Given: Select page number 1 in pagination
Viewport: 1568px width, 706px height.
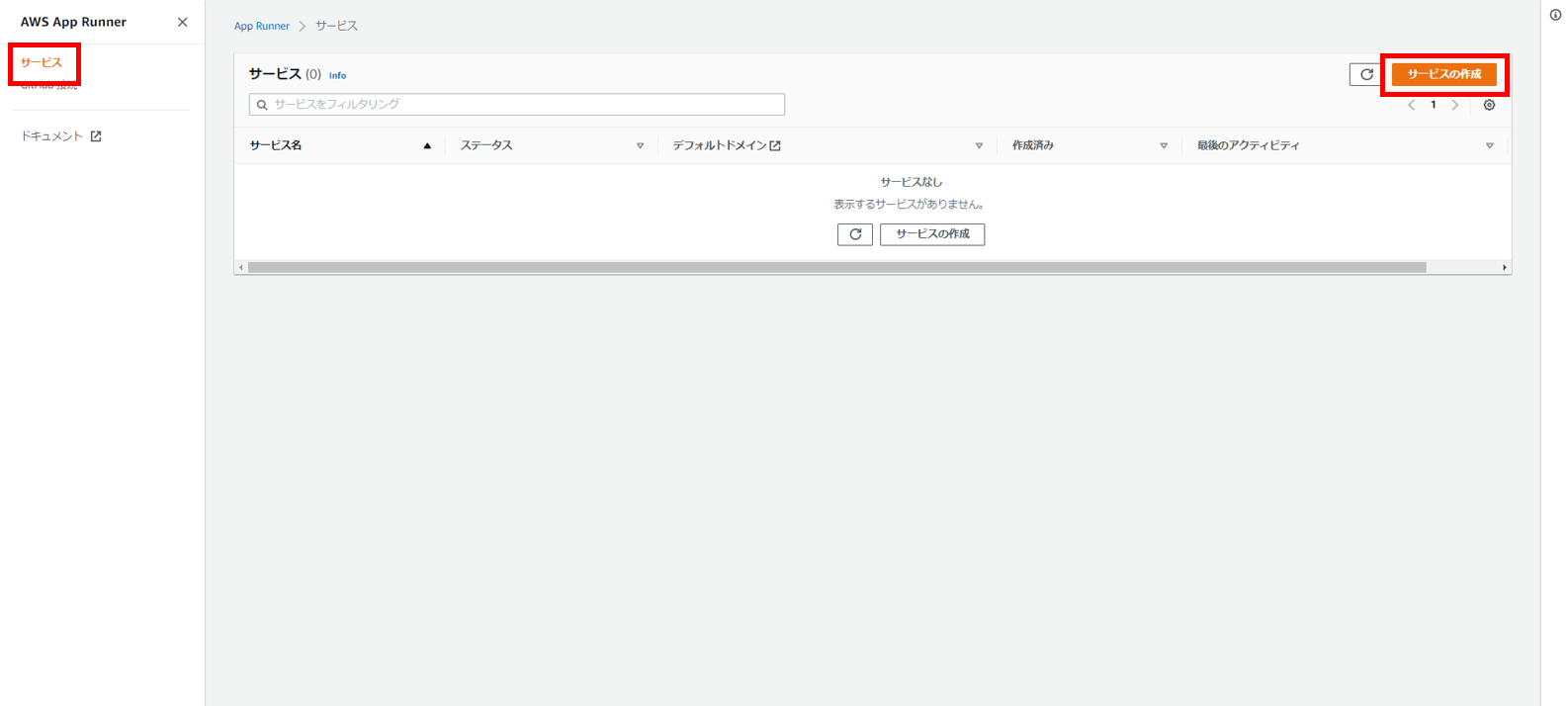Looking at the screenshot, I should click(x=1434, y=105).
